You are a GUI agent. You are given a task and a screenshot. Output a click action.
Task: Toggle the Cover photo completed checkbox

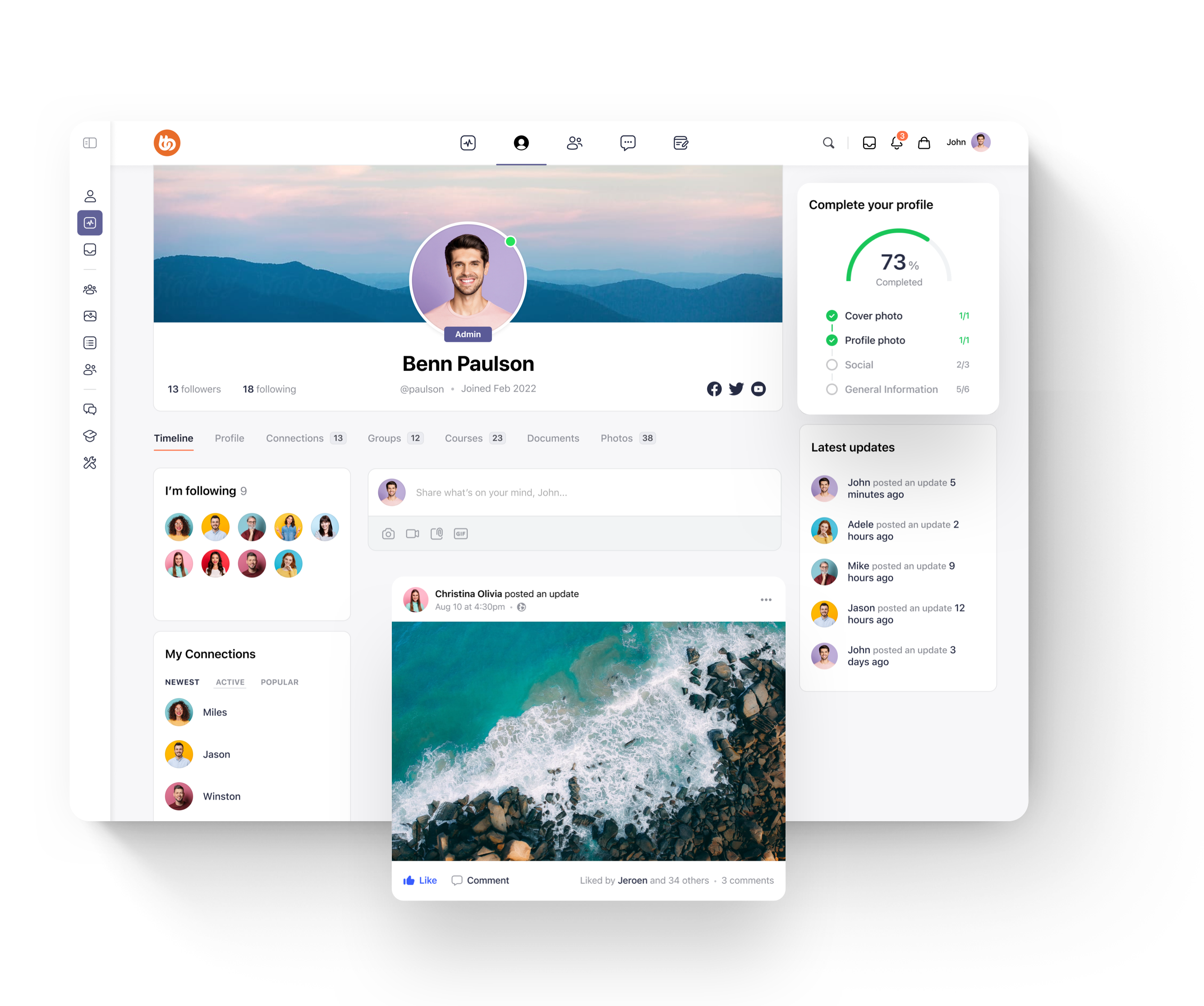[x=831, y=314]
